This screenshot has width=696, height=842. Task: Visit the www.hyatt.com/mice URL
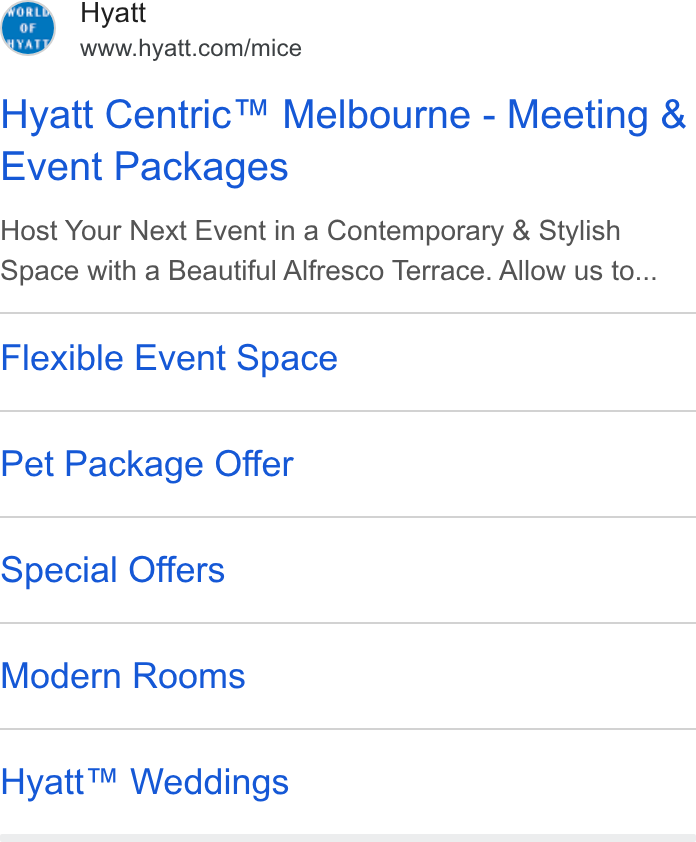[x=191, y=48]
